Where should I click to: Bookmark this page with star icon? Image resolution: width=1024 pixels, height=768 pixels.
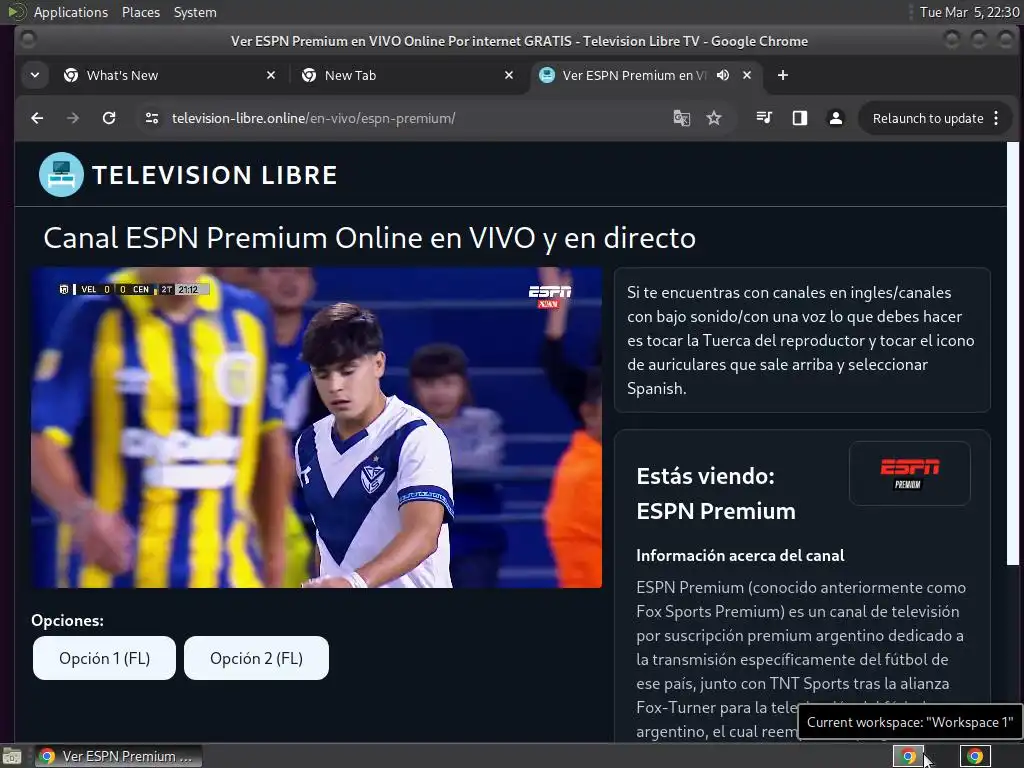click(x=714, y=118)
